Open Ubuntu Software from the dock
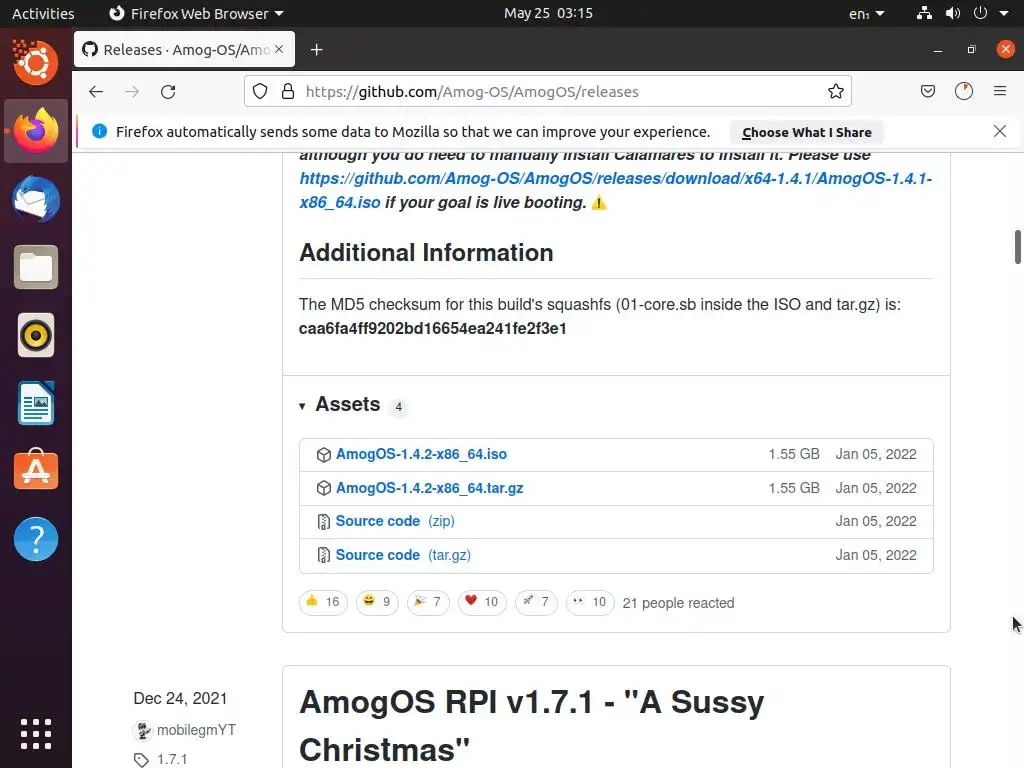Screen dimensions: 1024x768 [x=36, y=471]
